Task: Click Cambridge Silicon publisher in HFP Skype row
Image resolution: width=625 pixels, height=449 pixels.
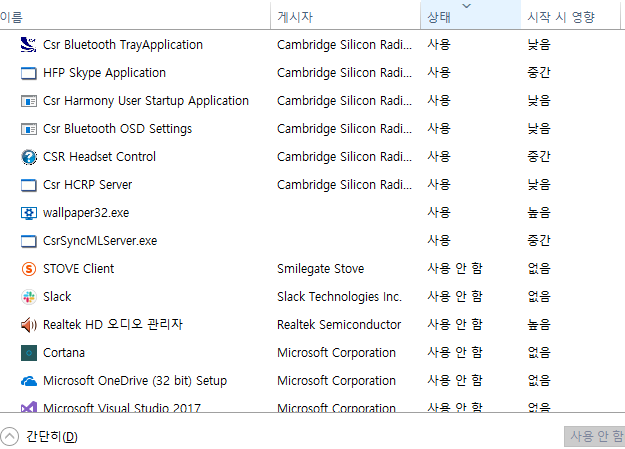Action: [344, 73]
